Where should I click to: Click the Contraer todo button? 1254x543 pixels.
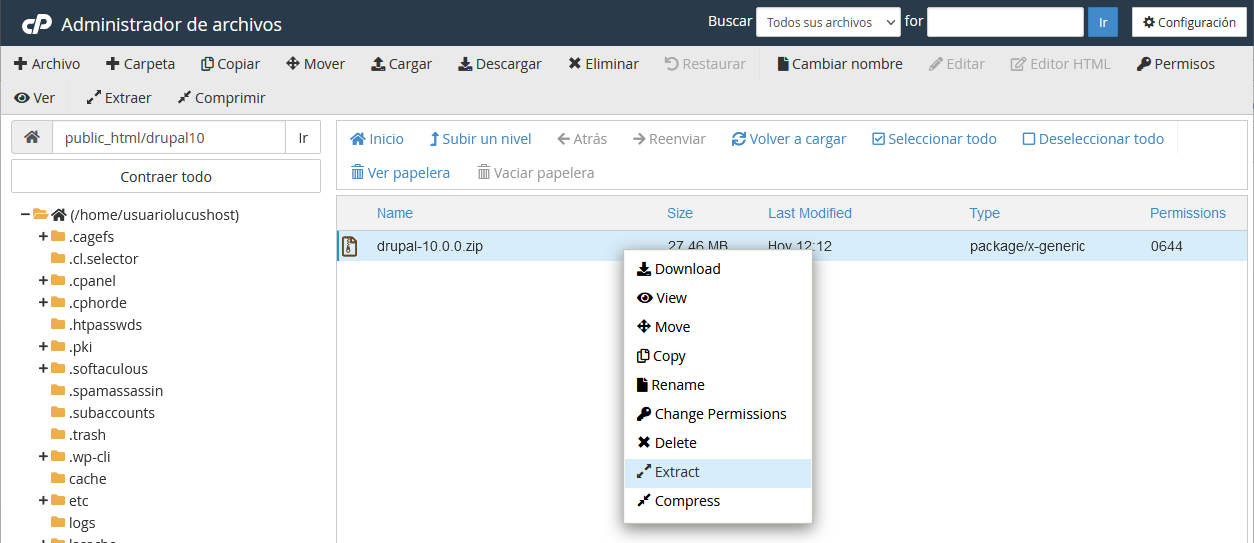tap(166, 177)
